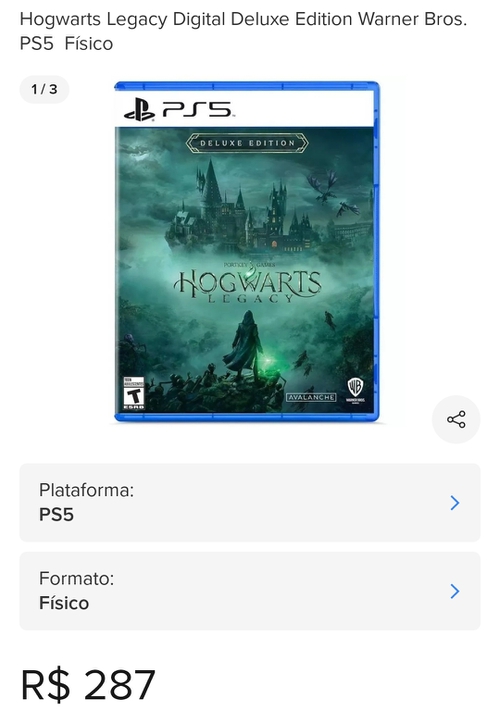
Task: Click the R$ 287 price
Action: tap(88, 684)
